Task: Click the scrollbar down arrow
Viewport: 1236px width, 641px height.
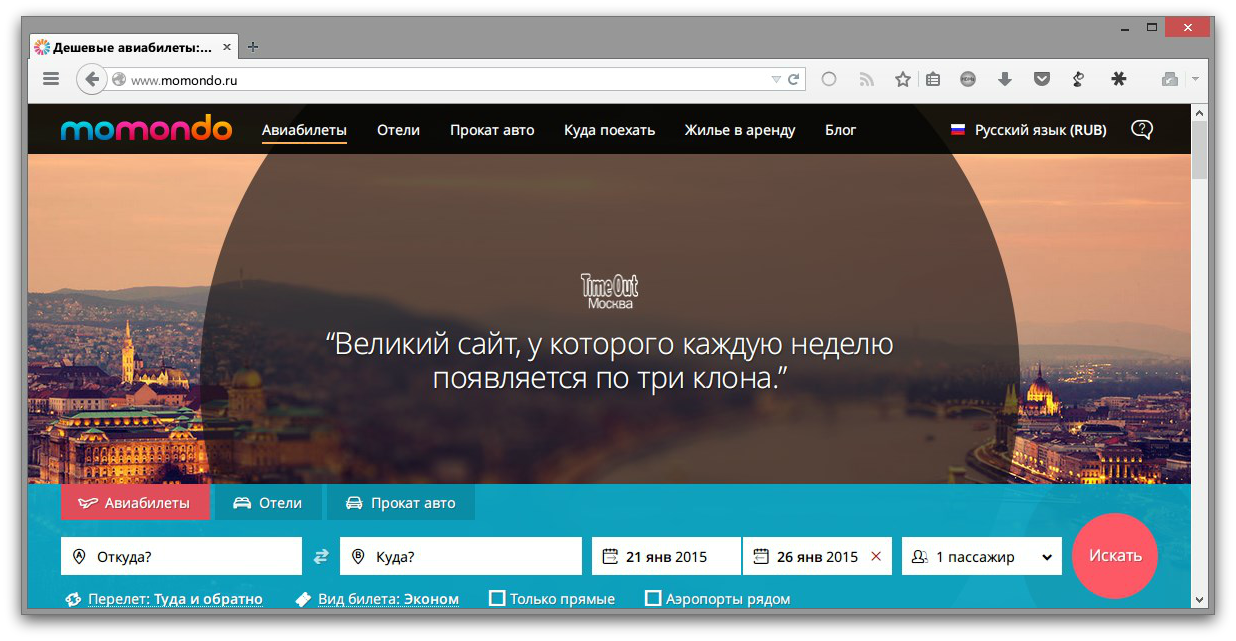Action: tap(1199, 599)
